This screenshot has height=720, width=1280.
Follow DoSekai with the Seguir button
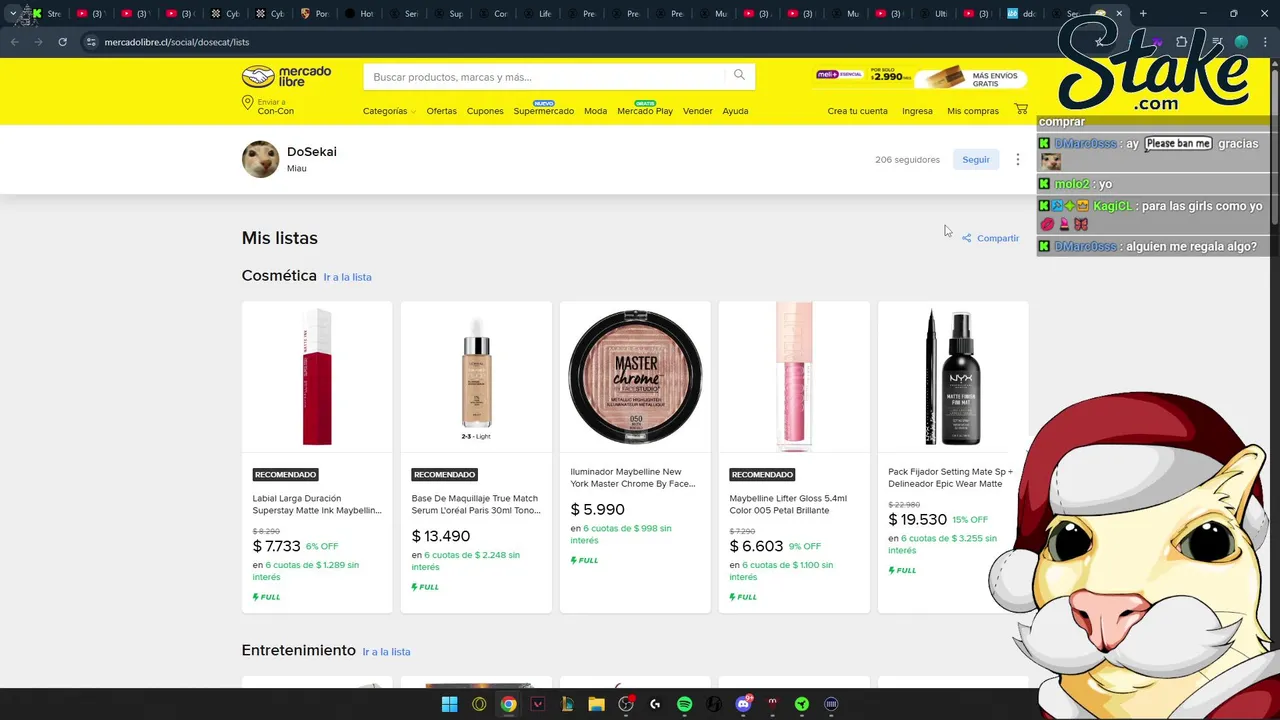pyautogui.click(x=976, y=159)
